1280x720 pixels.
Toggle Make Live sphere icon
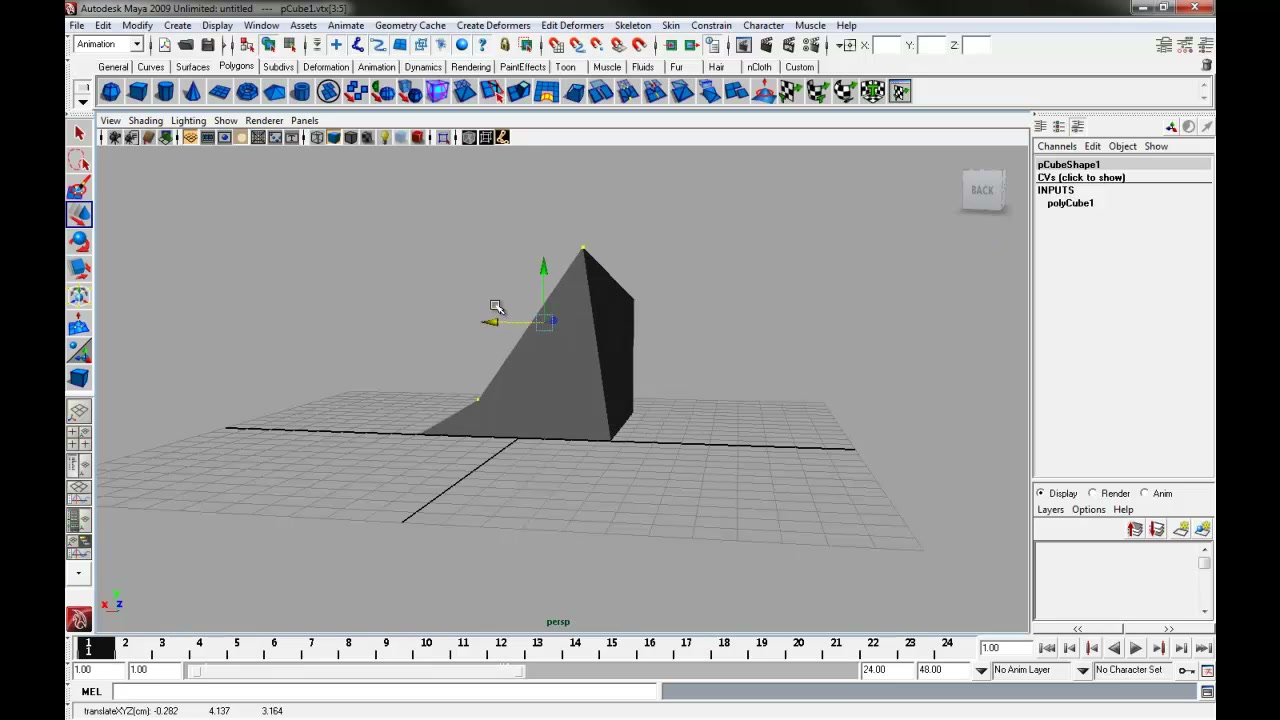462,45
